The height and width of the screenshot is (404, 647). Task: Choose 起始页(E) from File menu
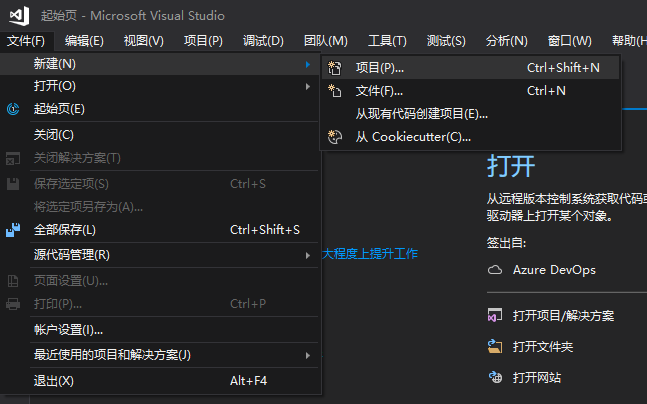click(x=160, y=109)
